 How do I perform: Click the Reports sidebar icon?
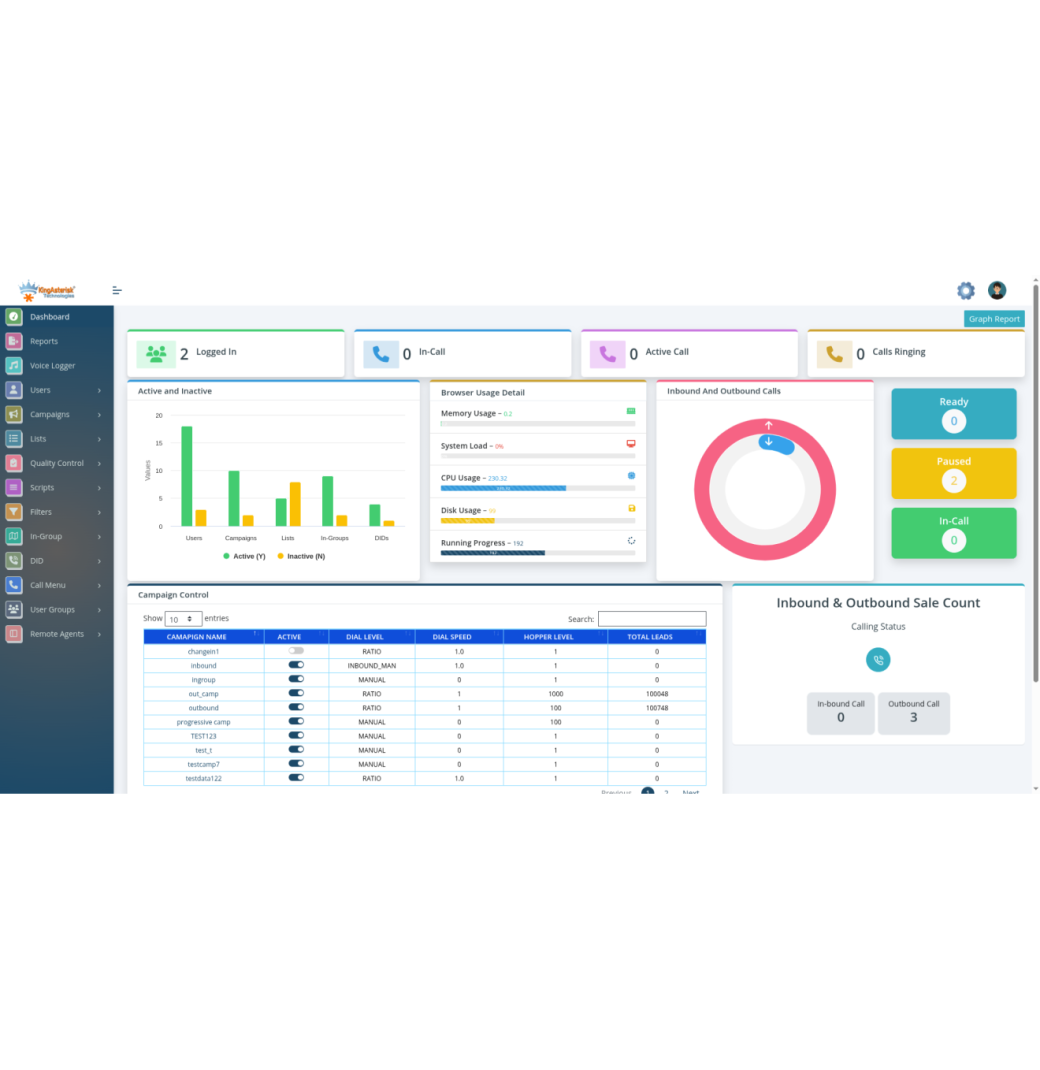coord(14,341)
